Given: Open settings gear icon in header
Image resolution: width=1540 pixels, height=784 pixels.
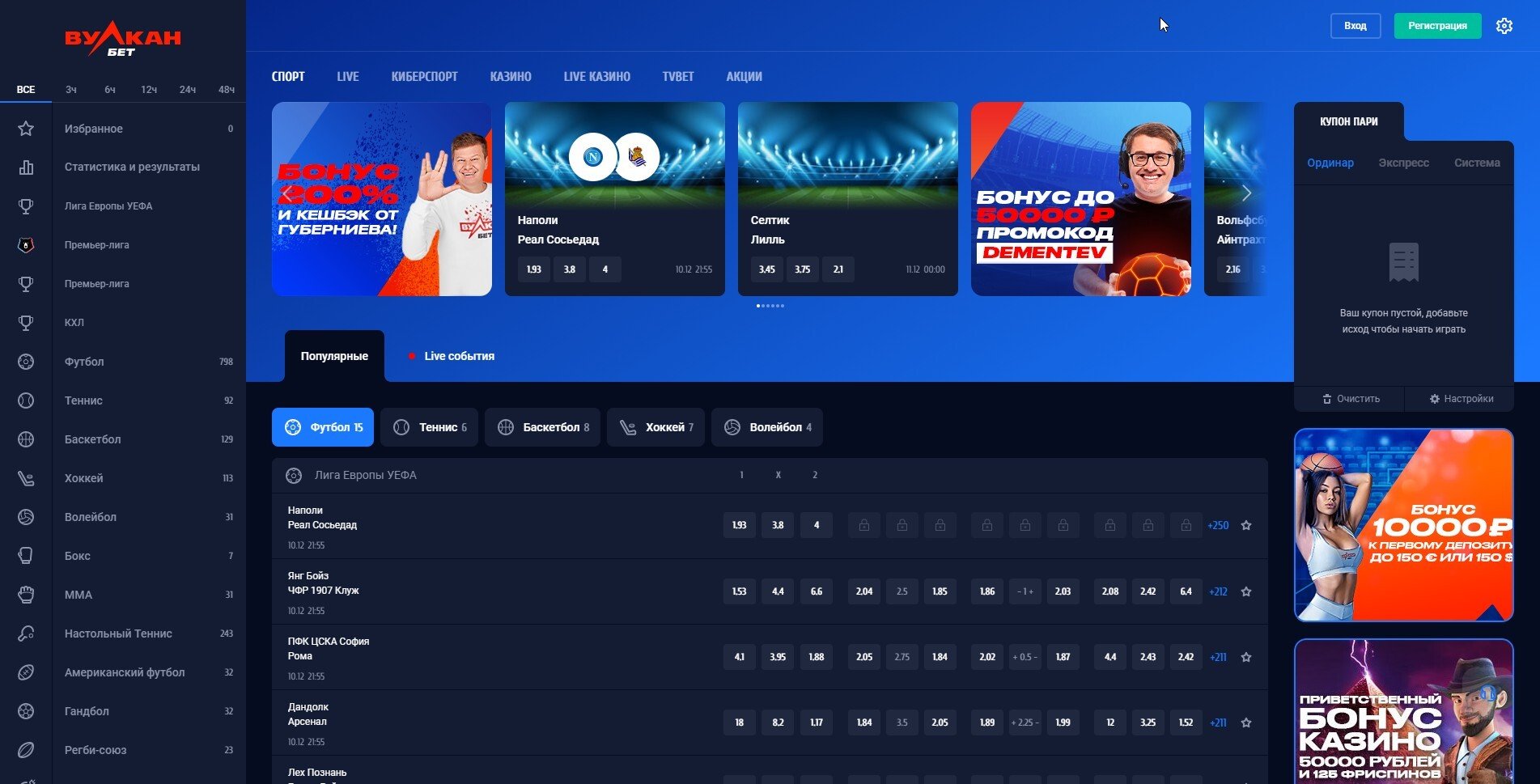Looking at the screenshot, I should click(x=1504, y=26).
